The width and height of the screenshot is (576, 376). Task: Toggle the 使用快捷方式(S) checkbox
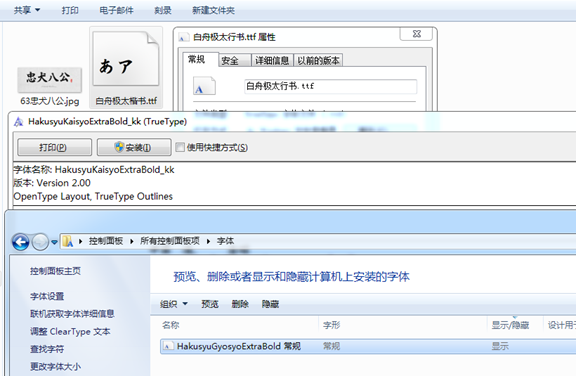click(x=180, y=147)
